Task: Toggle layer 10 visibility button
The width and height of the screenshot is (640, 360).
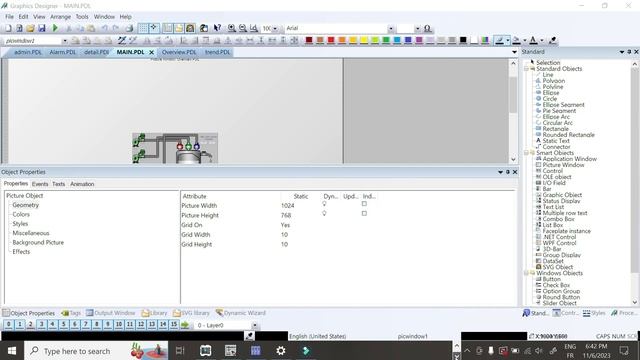Action: [119, 325]
